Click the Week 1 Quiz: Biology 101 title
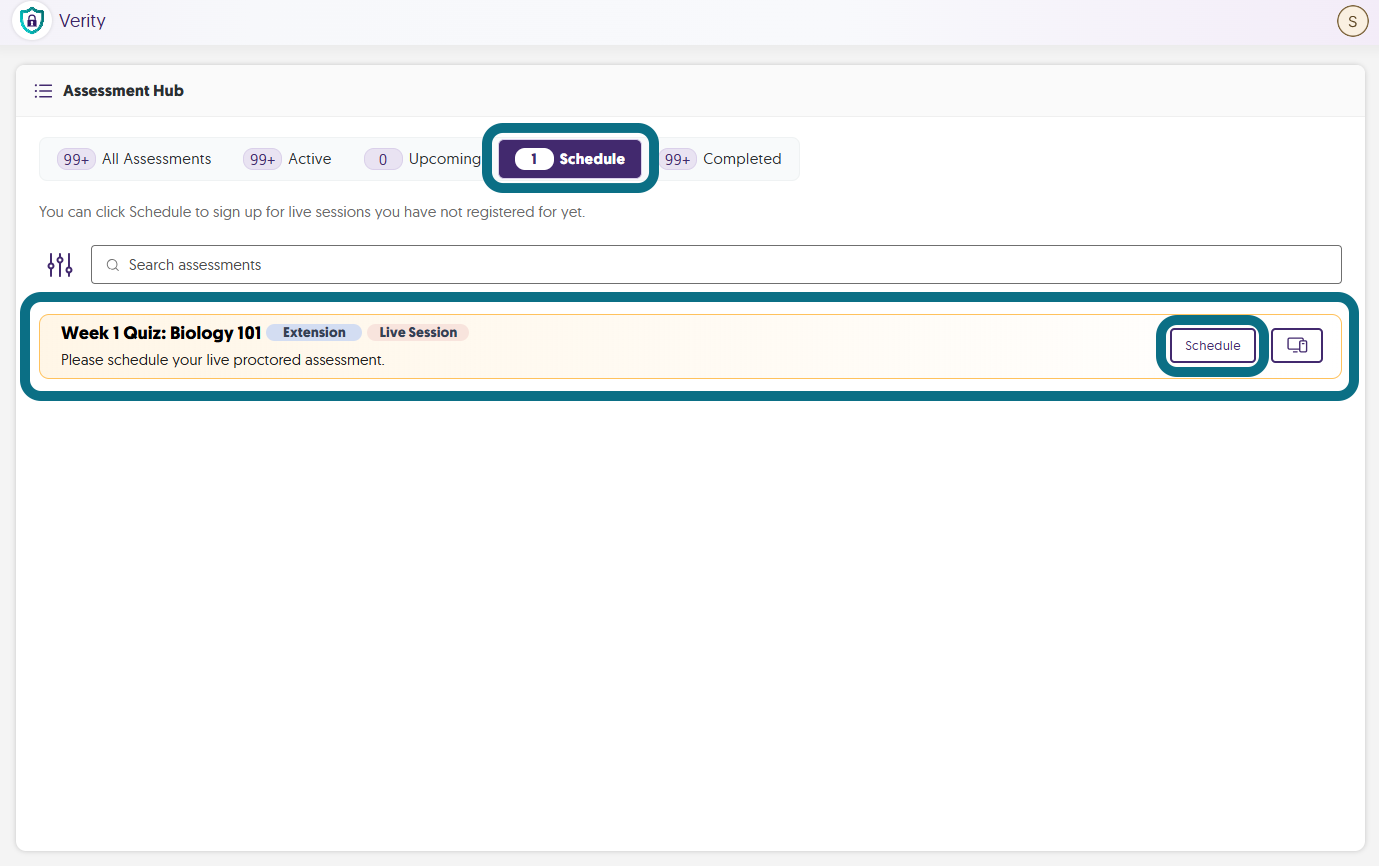The width and height of the screenshot is (1379, 866). click(161, 333)
